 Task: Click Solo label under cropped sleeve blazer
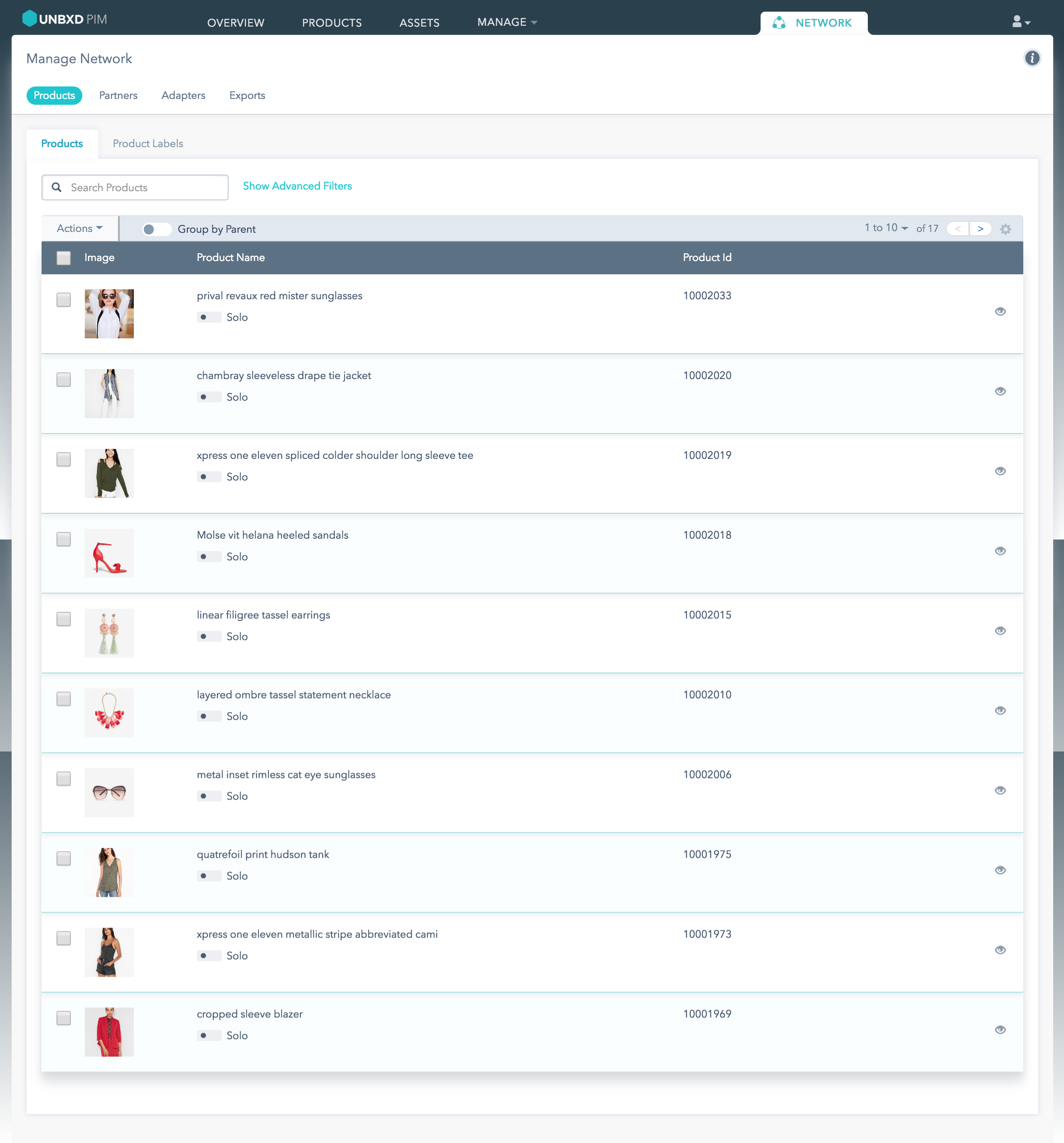[237, 1036]
